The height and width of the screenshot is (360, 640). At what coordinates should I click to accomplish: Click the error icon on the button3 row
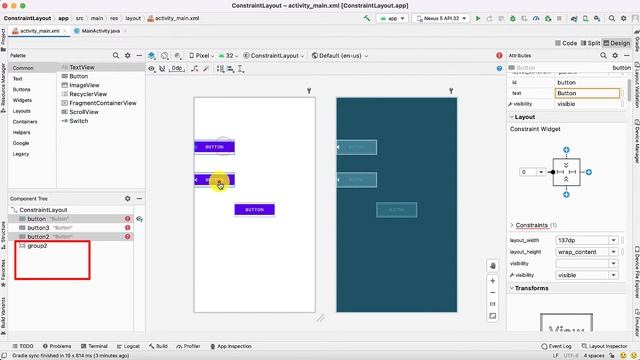click(128, 228)
